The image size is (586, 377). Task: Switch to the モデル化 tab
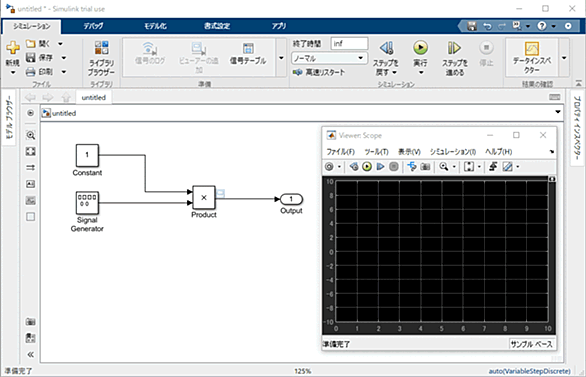155,26
